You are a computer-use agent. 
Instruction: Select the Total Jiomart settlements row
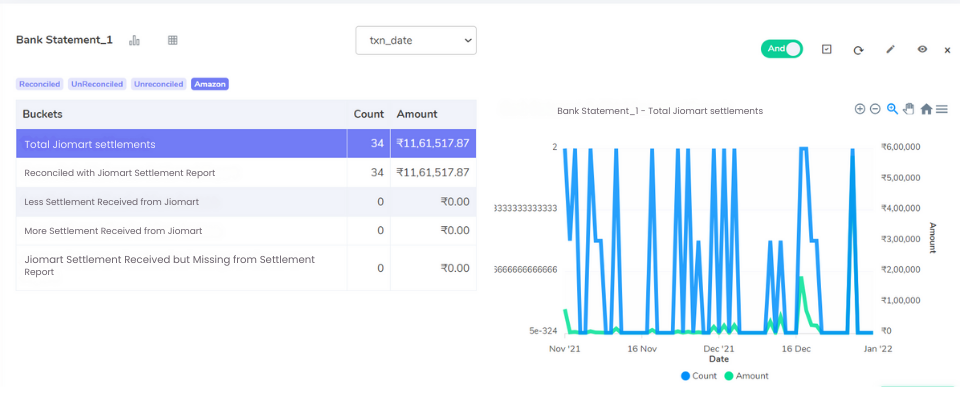tap(246, 144)
